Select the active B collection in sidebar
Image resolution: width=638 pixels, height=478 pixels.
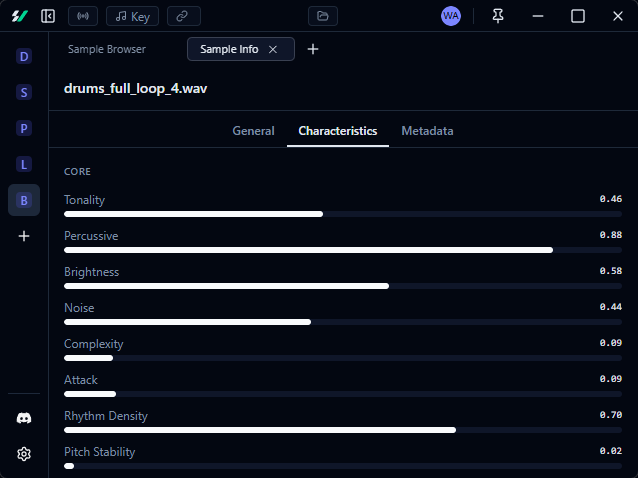pyautogui.click(x=24, y=200)
